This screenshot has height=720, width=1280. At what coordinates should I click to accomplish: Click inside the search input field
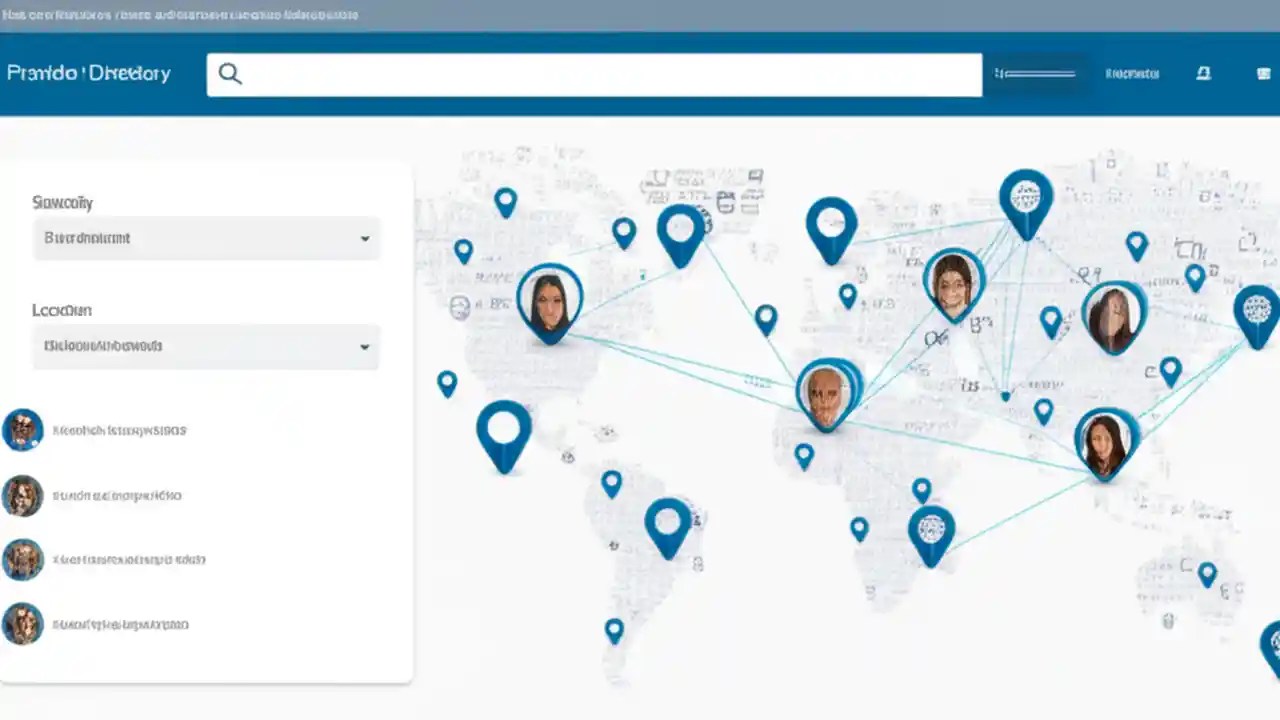600,74
